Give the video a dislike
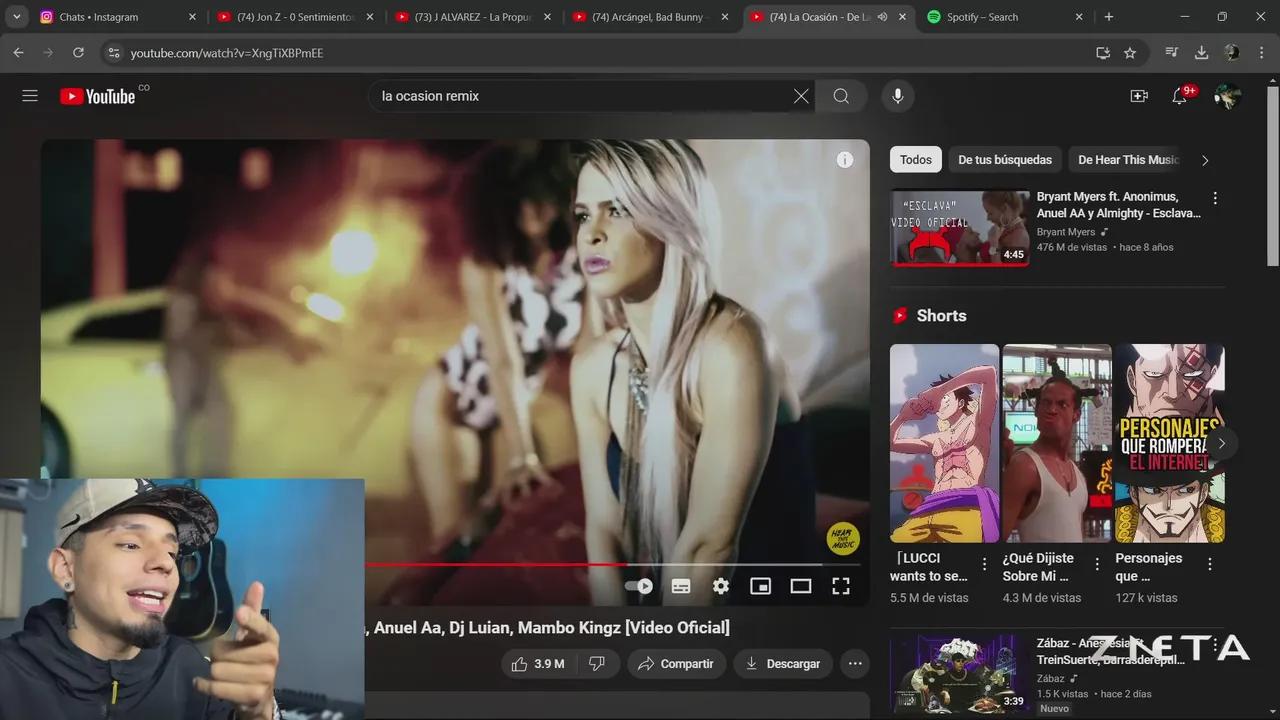This screenshot has width=1280, height=720. click(597, 663)
